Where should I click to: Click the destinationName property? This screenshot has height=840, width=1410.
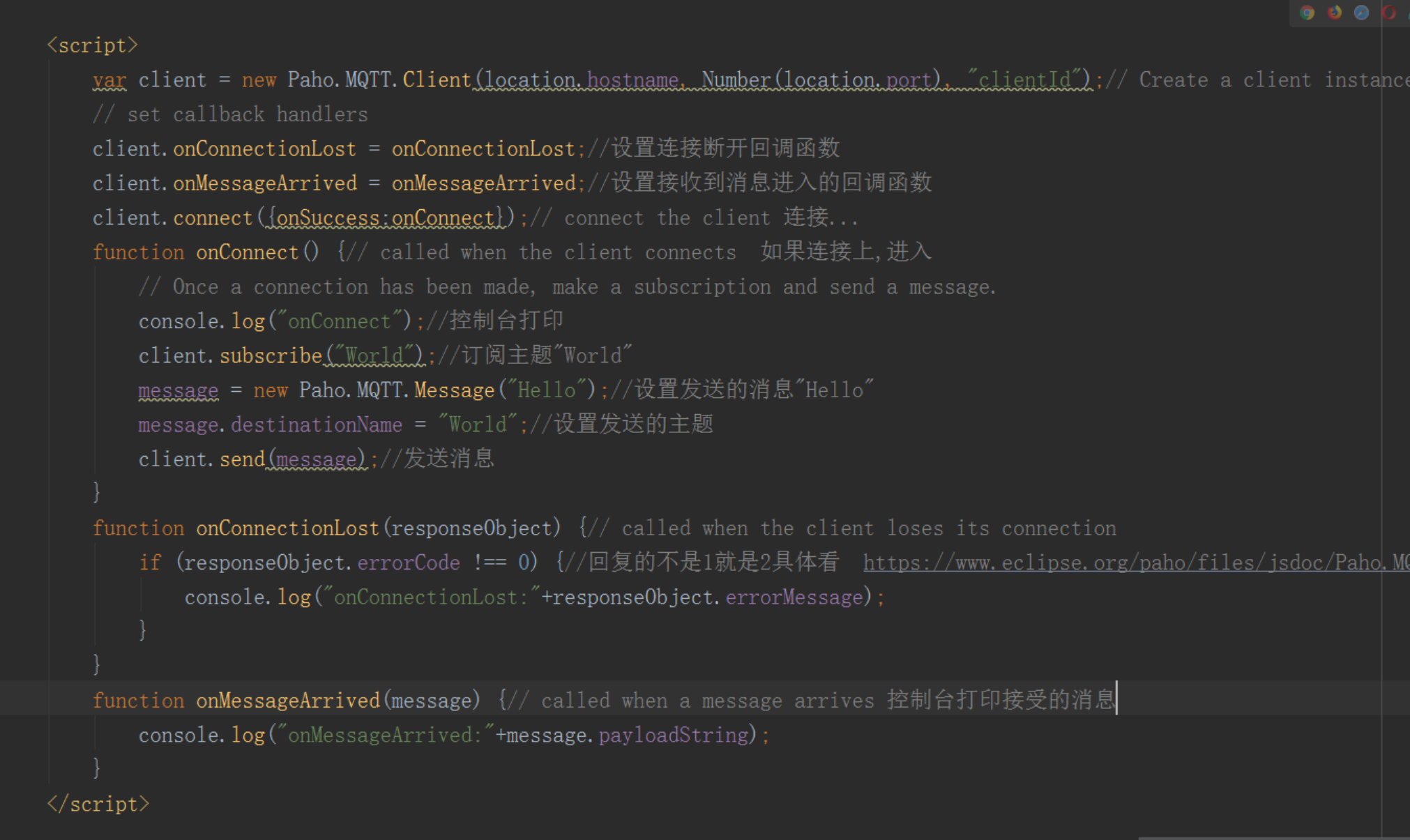pos(317,425)
